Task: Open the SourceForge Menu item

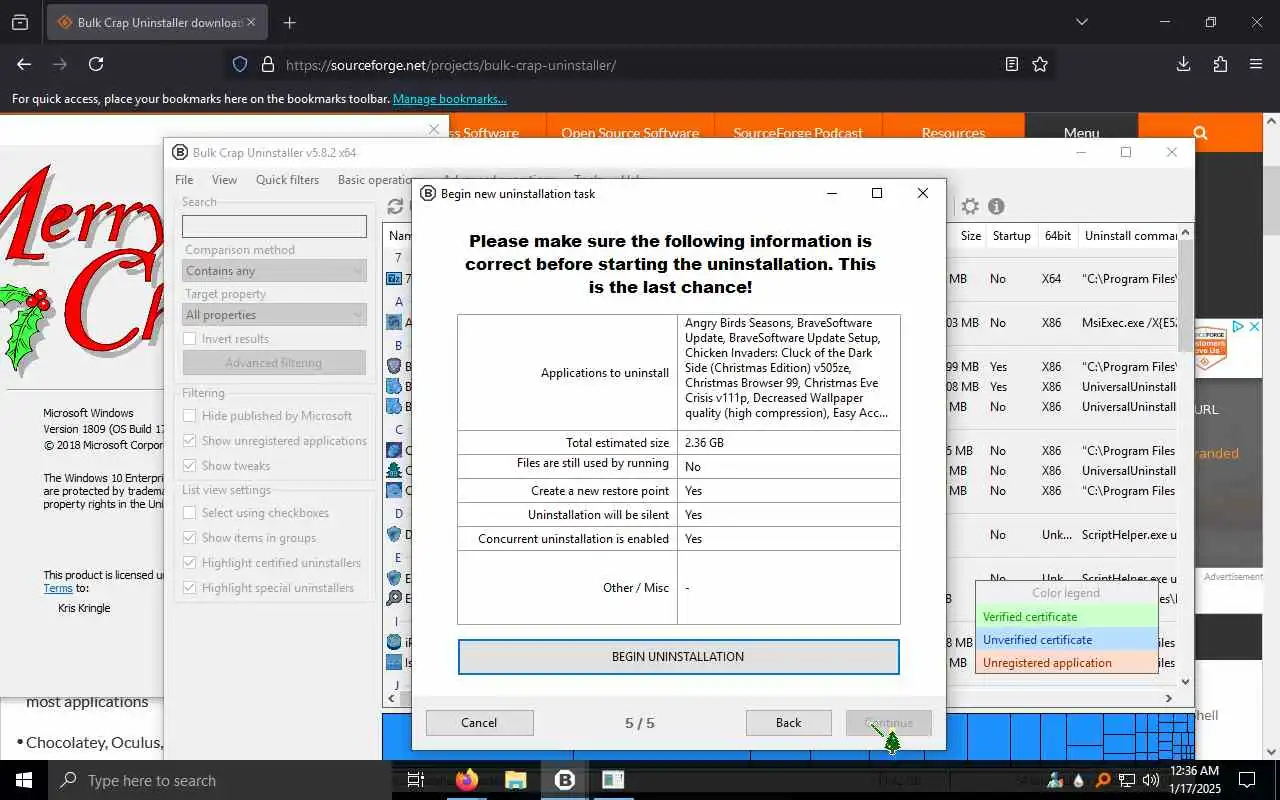Action: click(1081, 132)
